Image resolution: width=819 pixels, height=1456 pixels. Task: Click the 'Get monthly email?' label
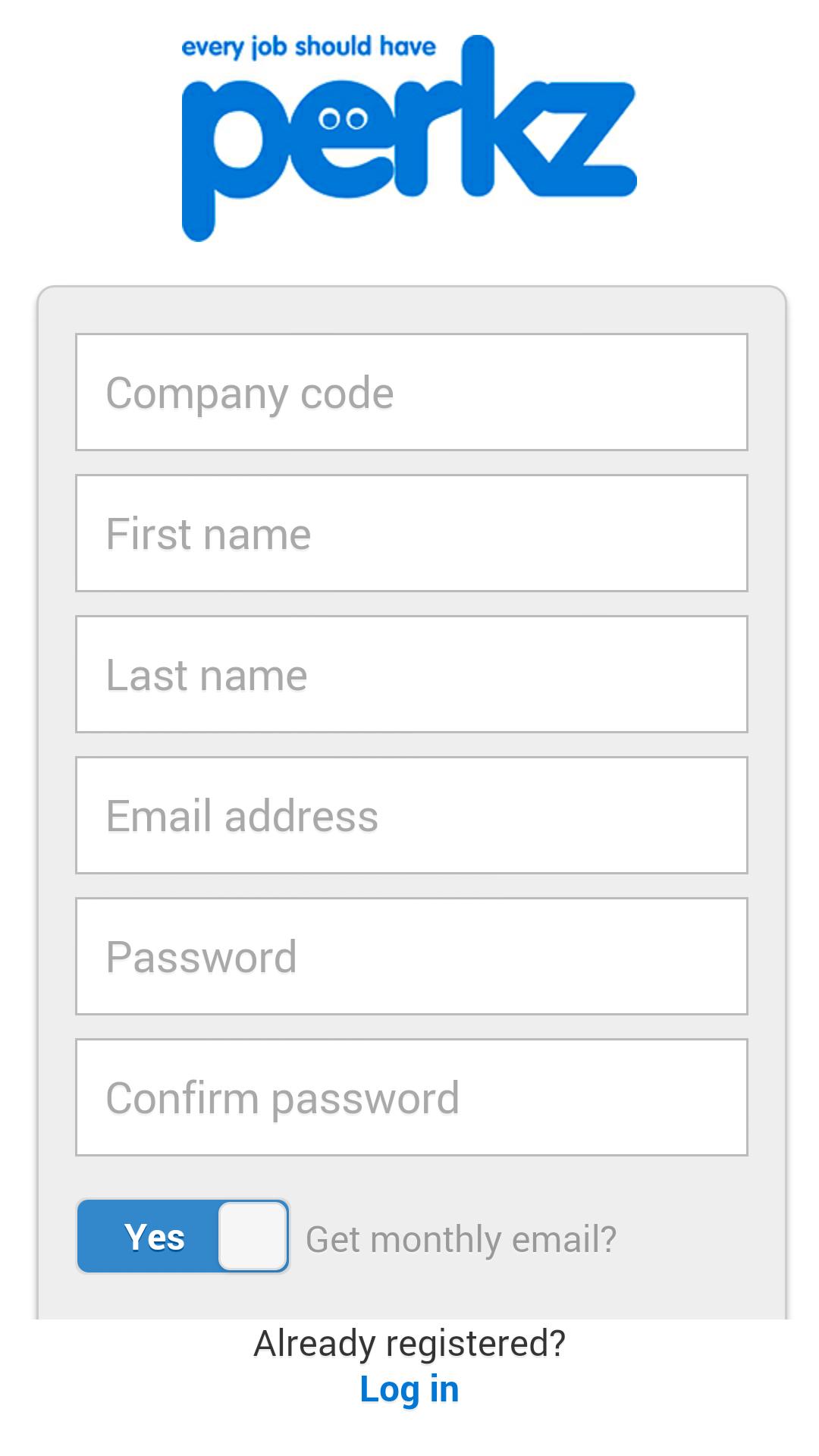[x=461, y=1239]
